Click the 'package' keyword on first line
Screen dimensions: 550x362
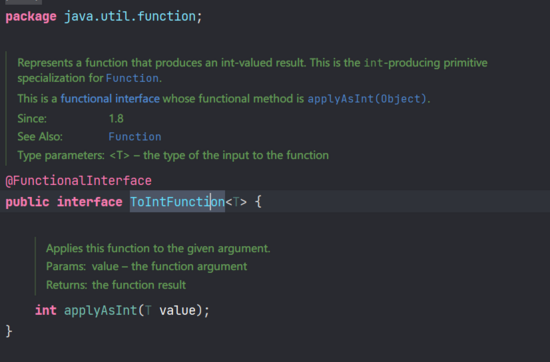click(31, 16)
